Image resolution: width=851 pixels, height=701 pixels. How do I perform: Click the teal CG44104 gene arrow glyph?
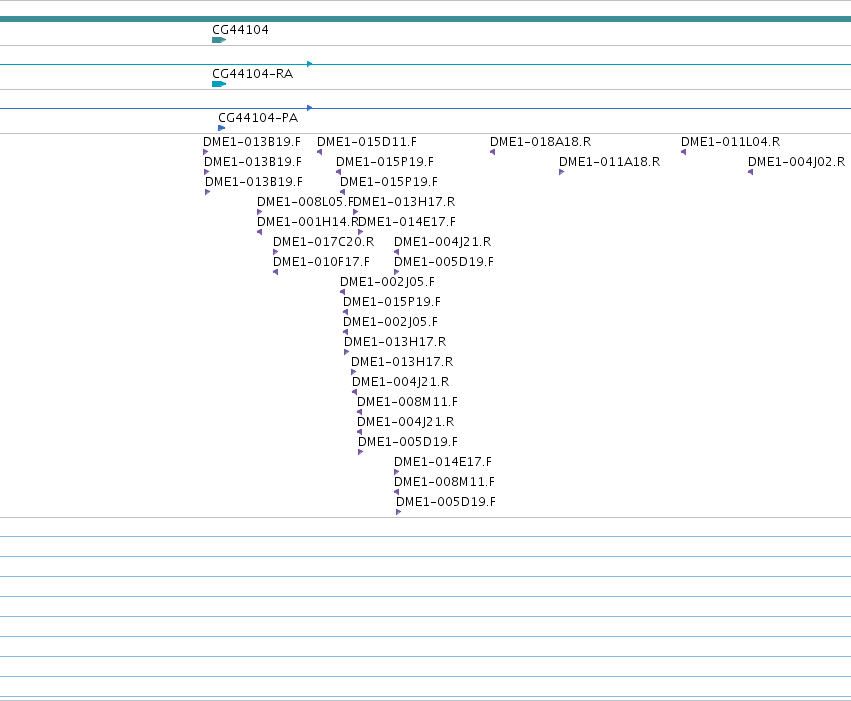[x=219, y=40]
